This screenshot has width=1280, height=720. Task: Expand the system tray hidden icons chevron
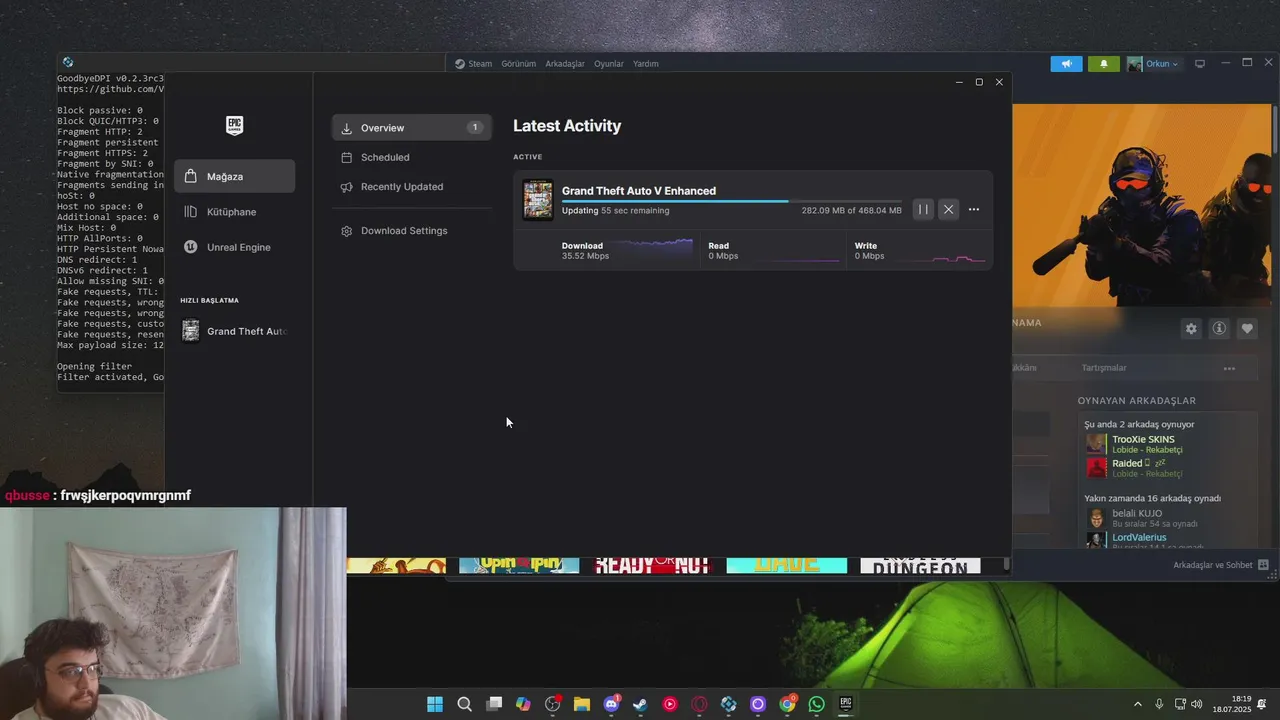[x=1137, y=704]
